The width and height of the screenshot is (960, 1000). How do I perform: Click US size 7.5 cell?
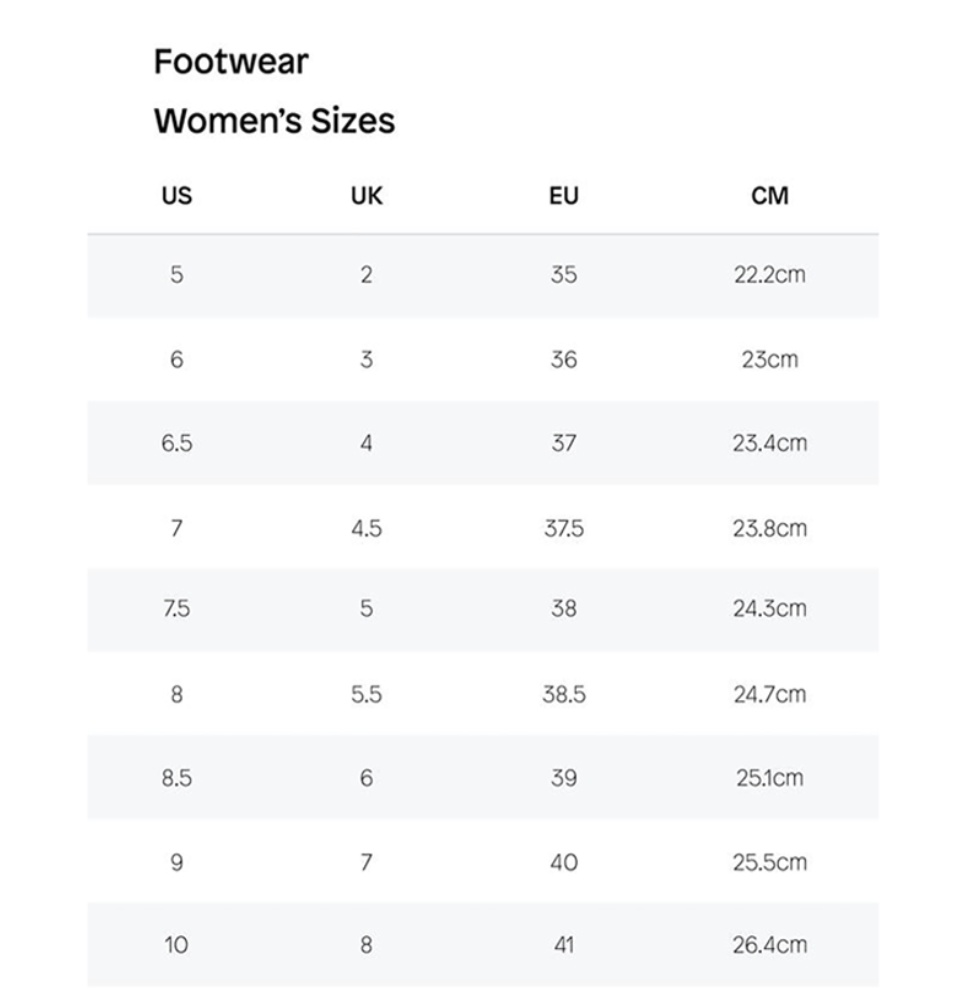(177, 608)
